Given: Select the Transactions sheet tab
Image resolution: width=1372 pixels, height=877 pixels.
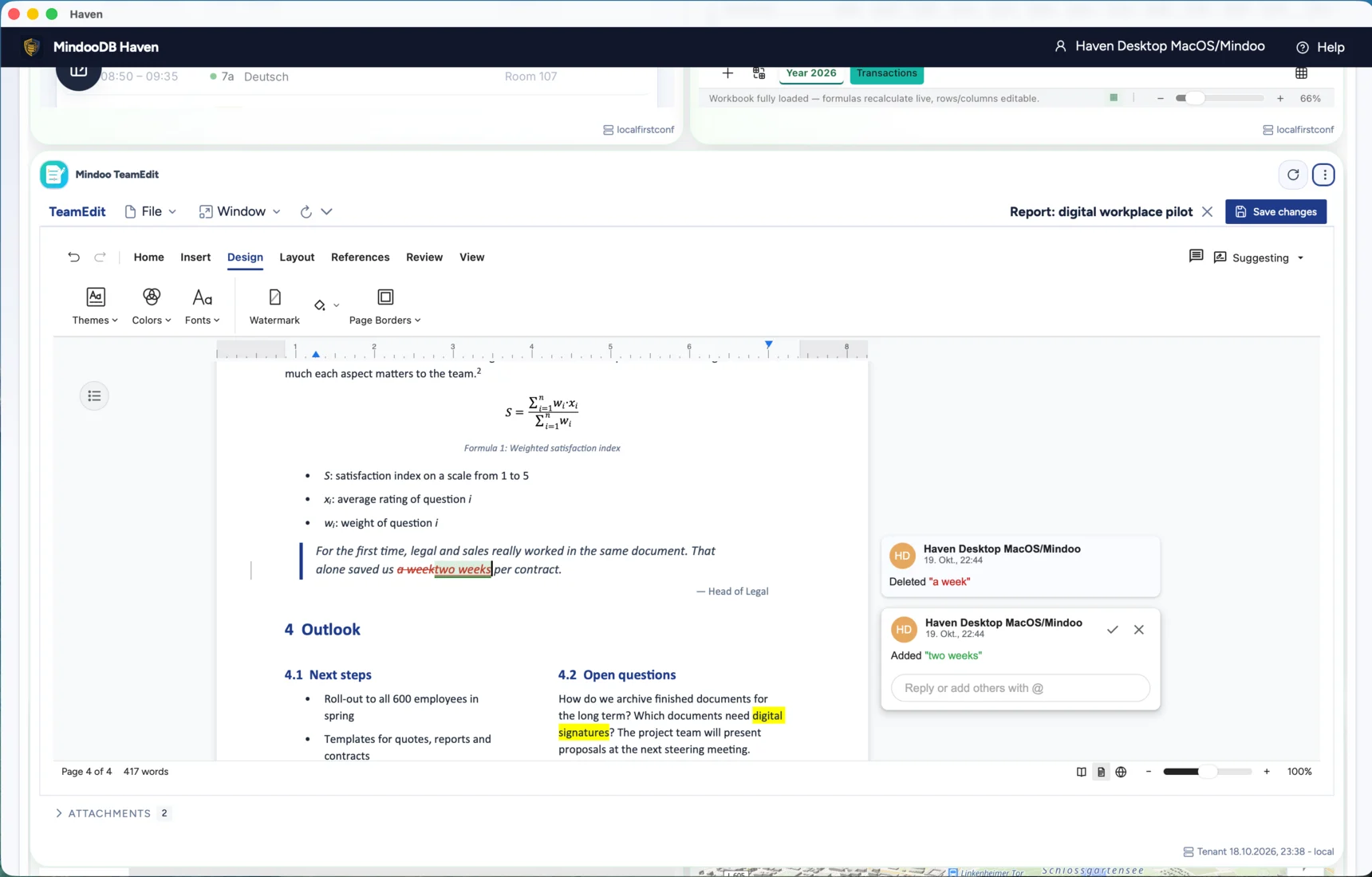Looking at the screenshot, I should click(x=887, y=73).
